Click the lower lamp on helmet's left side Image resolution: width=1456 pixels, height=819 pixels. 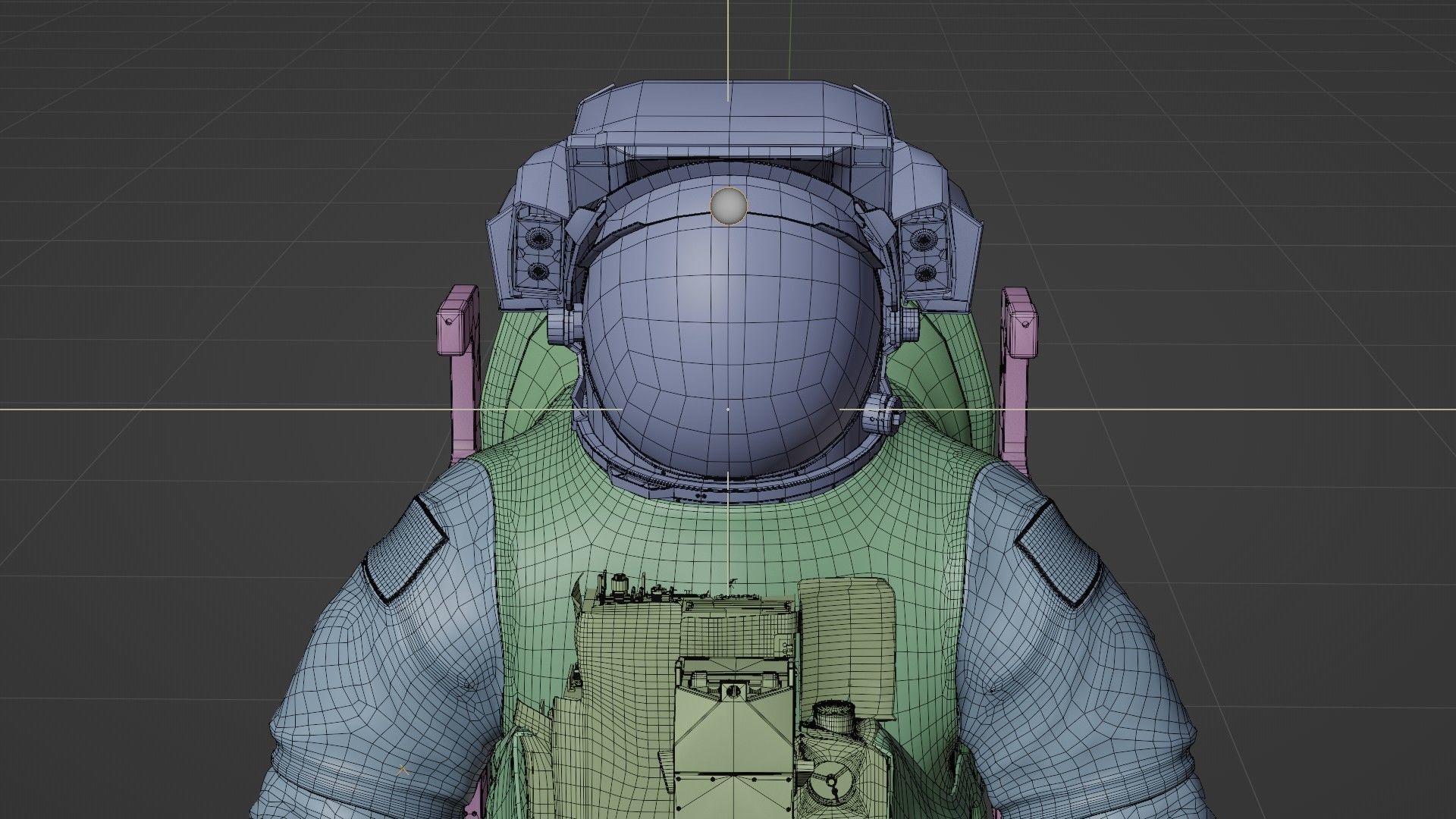[x=538, y=270]
